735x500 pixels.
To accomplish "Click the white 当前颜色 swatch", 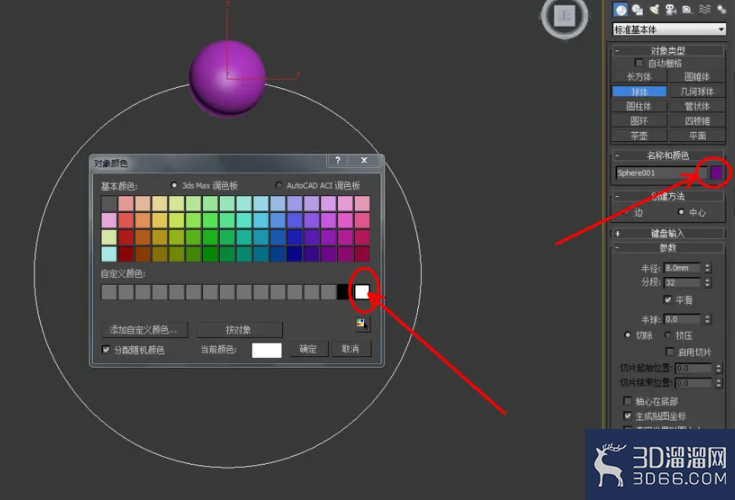I will (x=267, y=350).
